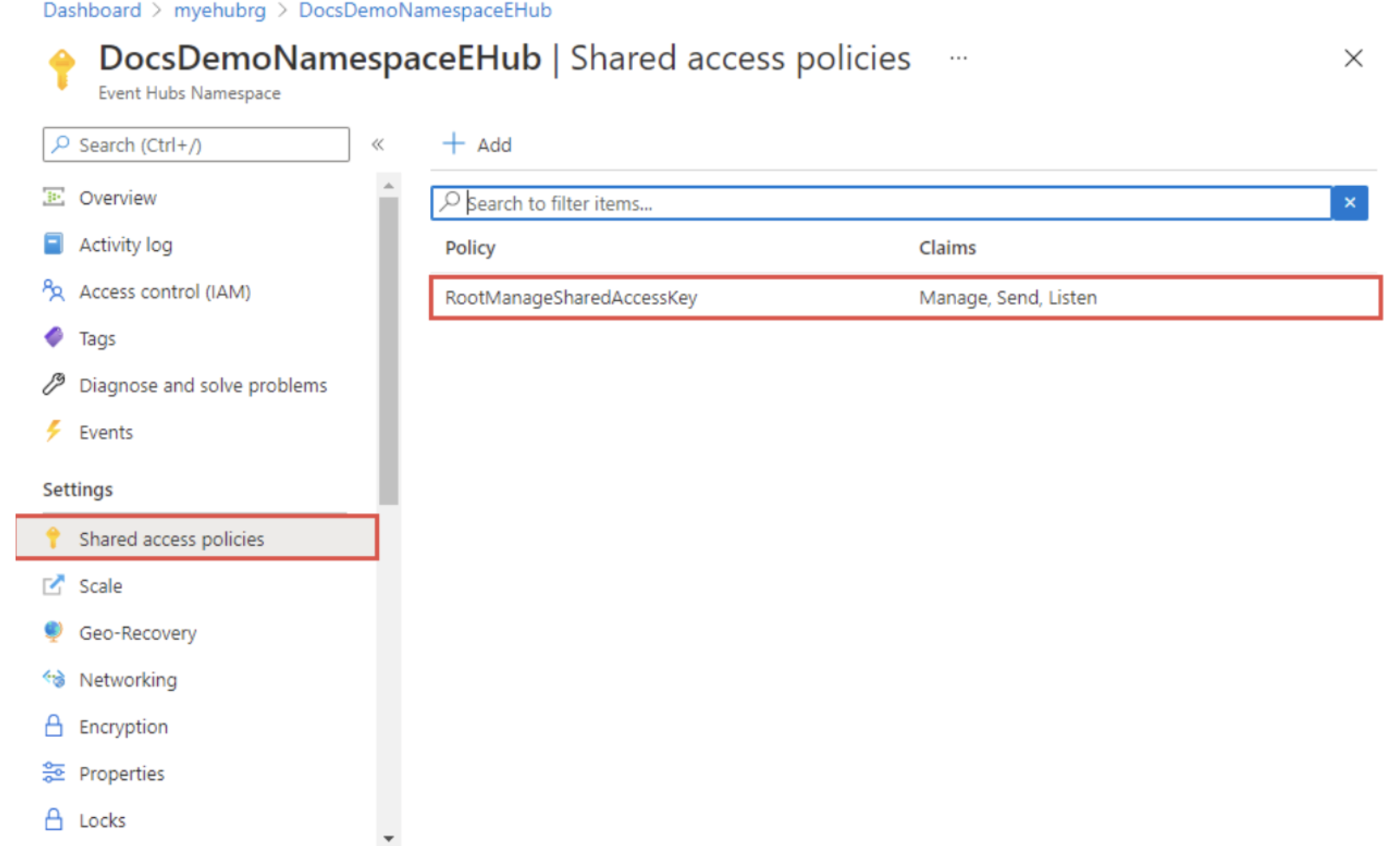Select the Shared access policies menu item
Viewport: 1400px width, 846px height.
pos(171,538)
